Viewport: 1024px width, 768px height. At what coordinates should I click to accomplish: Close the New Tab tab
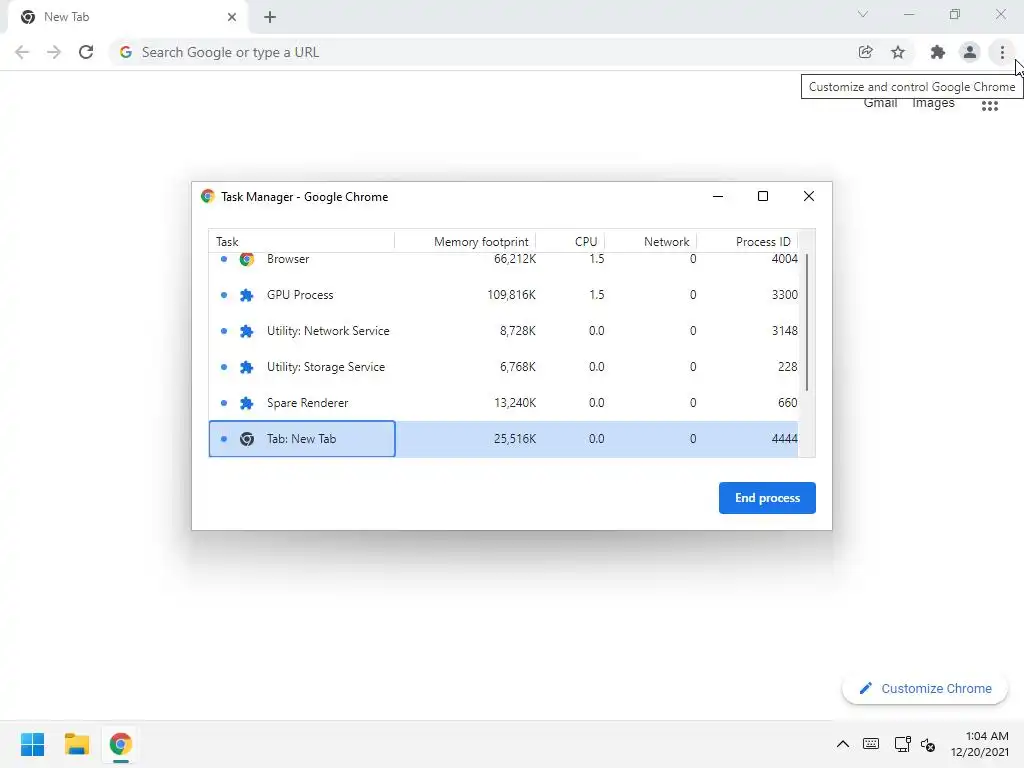tap(232, 17)
